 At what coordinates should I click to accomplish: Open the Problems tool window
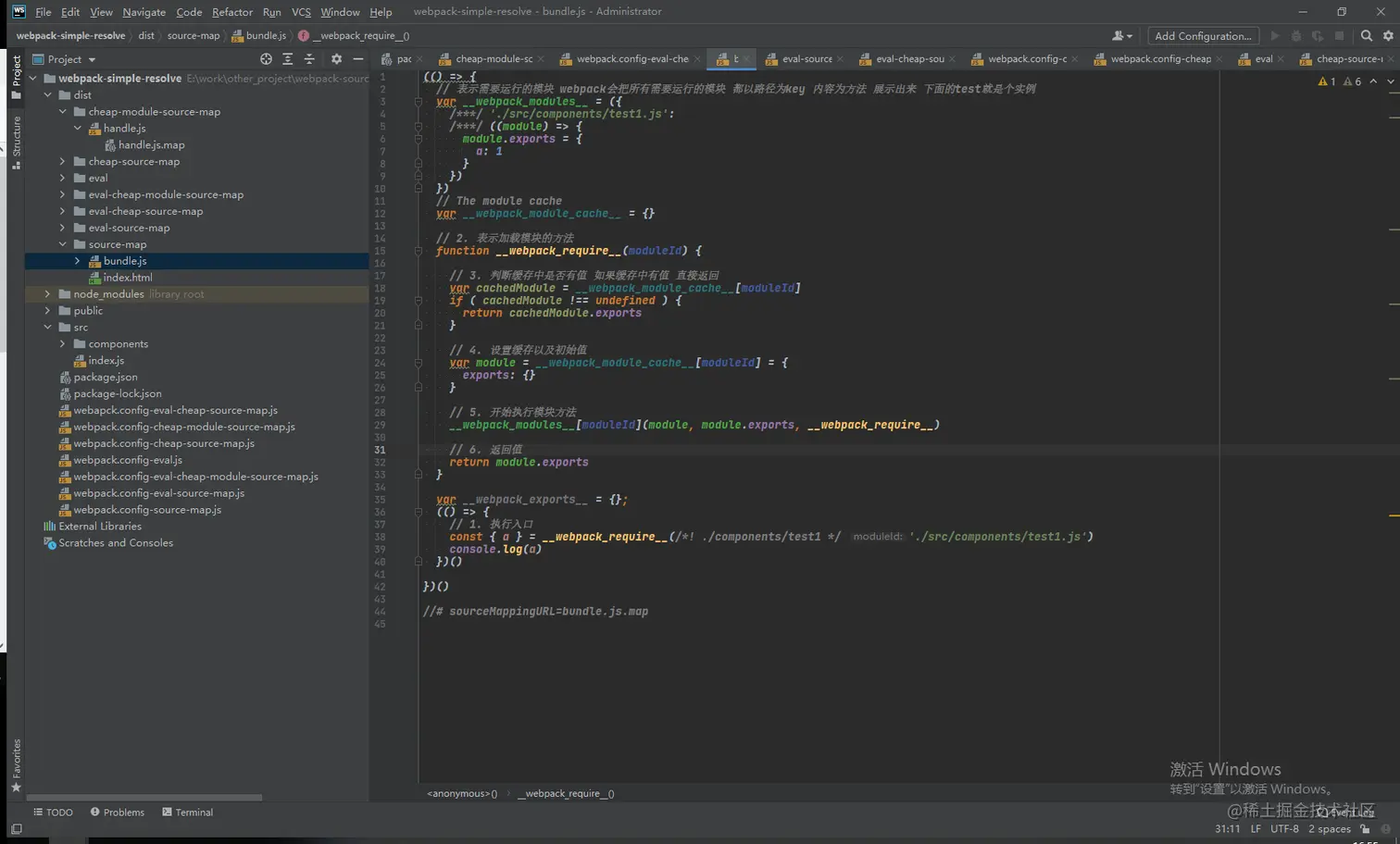click(118, 813)
